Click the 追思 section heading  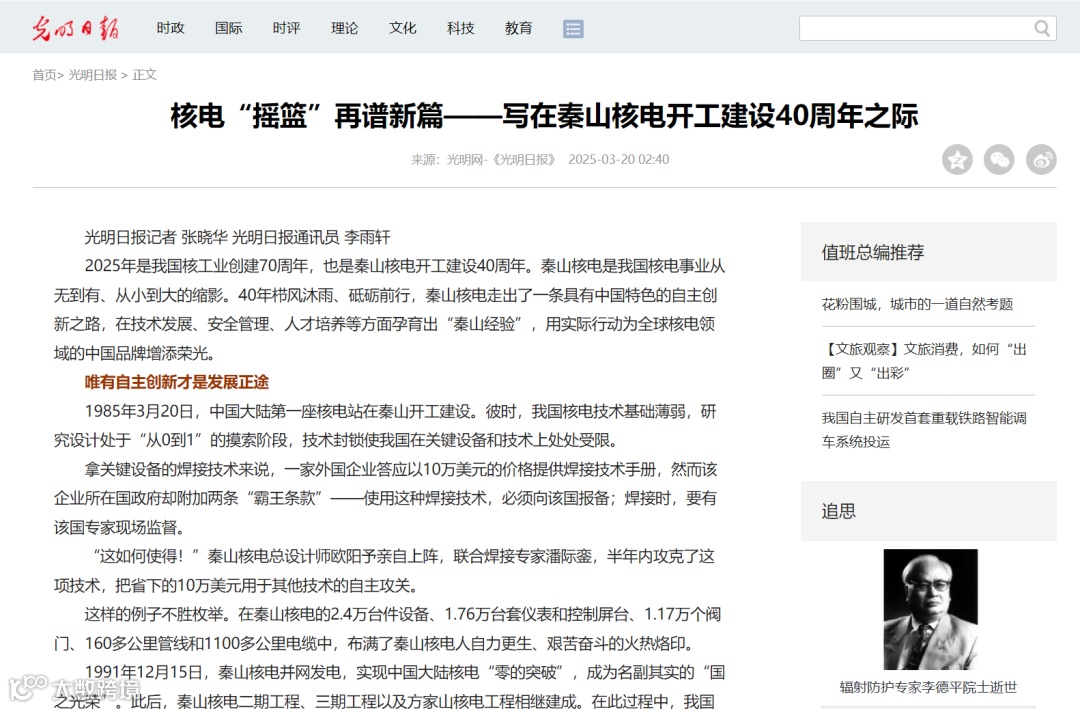click(x=838, y=511)
